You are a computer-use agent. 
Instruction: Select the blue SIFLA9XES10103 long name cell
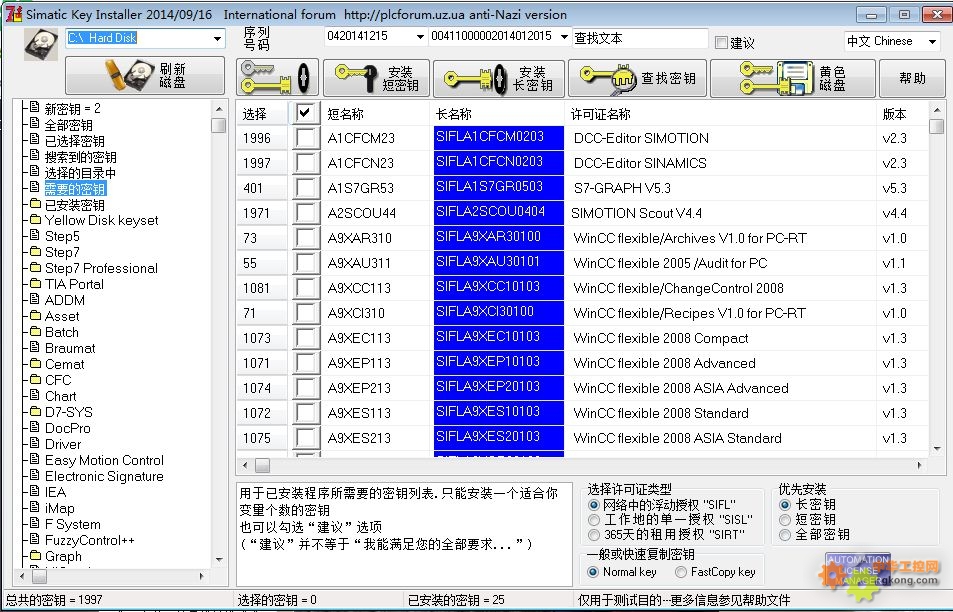tap(499, 413)
